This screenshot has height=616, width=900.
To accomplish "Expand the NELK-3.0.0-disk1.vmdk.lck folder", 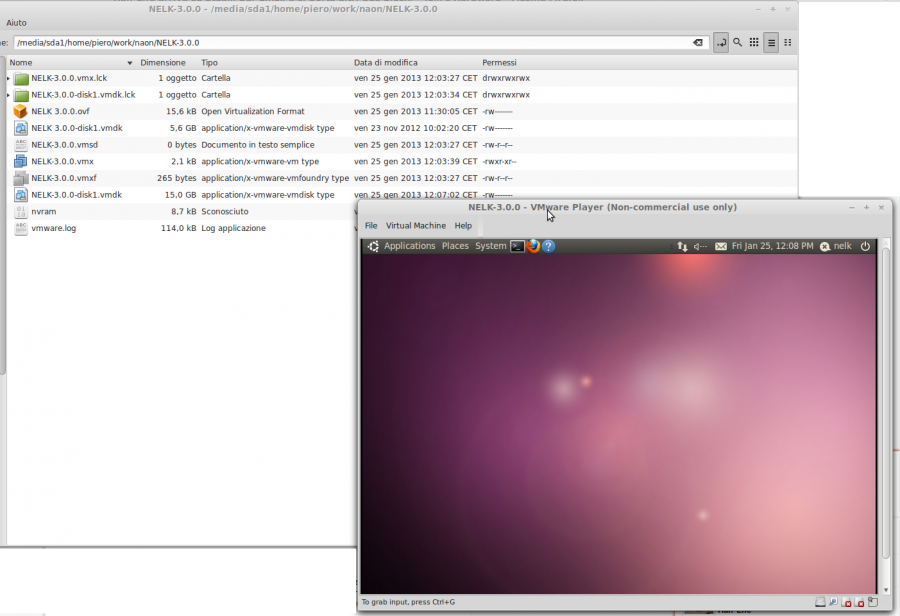I will (x=8, y=95).
